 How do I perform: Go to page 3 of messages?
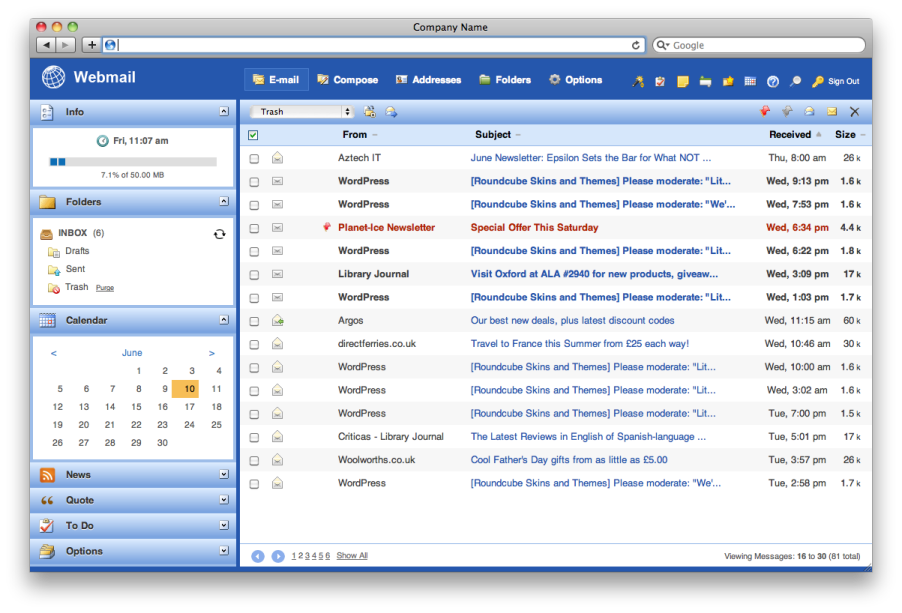click(x=307, y=555)
